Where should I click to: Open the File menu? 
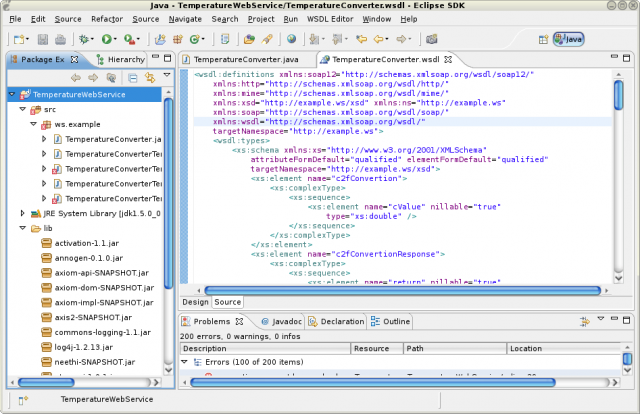(x=15, y=19)
